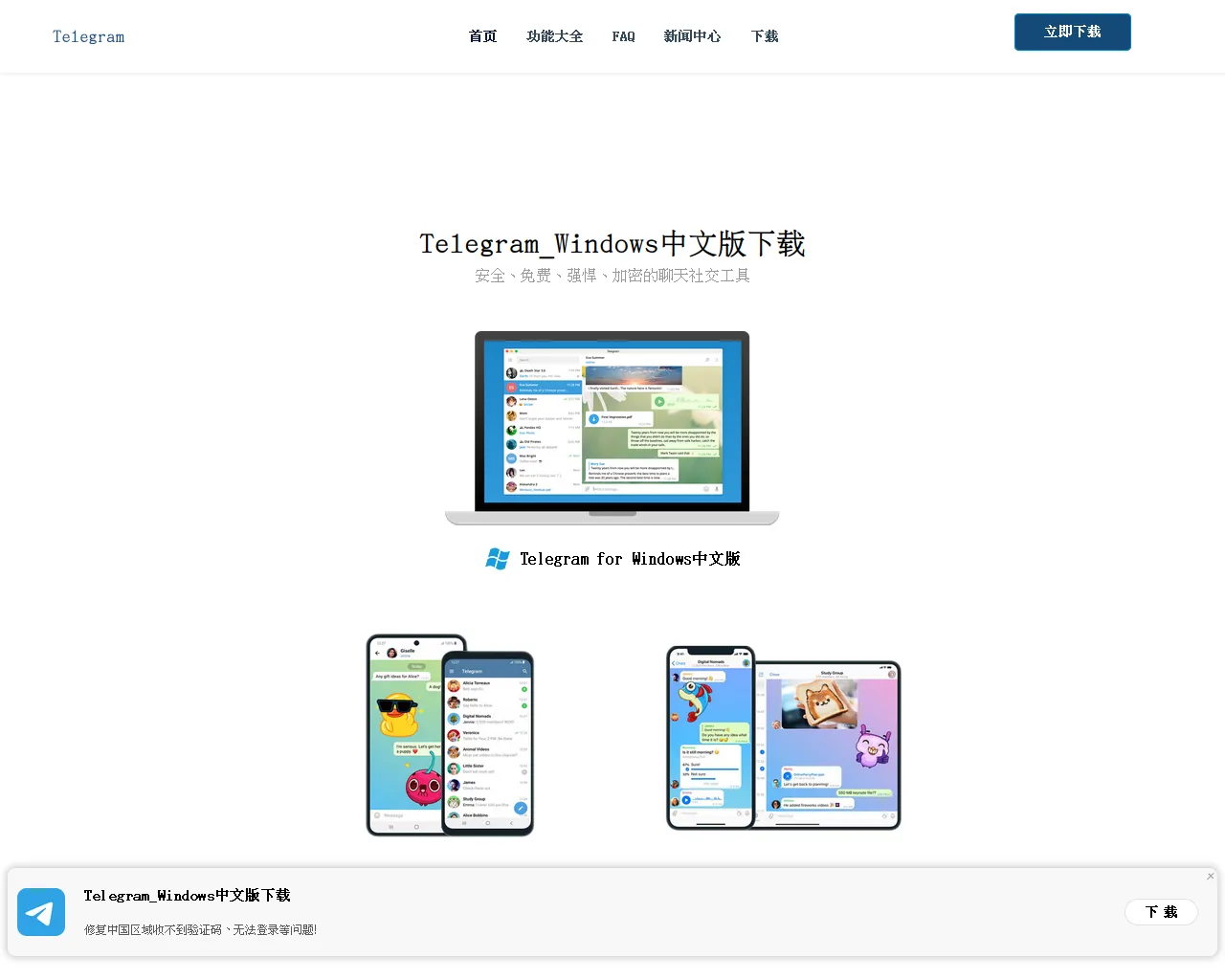Click the Android phones Telegram image
Viewport: 1225px width, 980px height.
coord(450,735)
